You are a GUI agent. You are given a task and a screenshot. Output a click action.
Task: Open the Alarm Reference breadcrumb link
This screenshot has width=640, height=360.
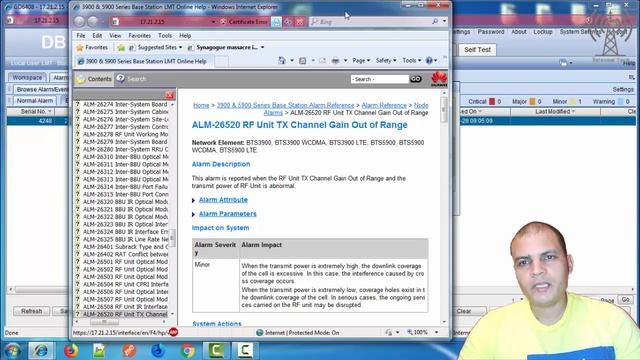[384, 105]
